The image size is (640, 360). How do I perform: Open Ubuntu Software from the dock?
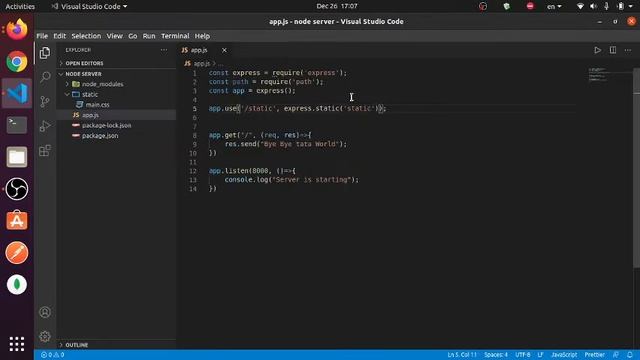coord(17,221)
